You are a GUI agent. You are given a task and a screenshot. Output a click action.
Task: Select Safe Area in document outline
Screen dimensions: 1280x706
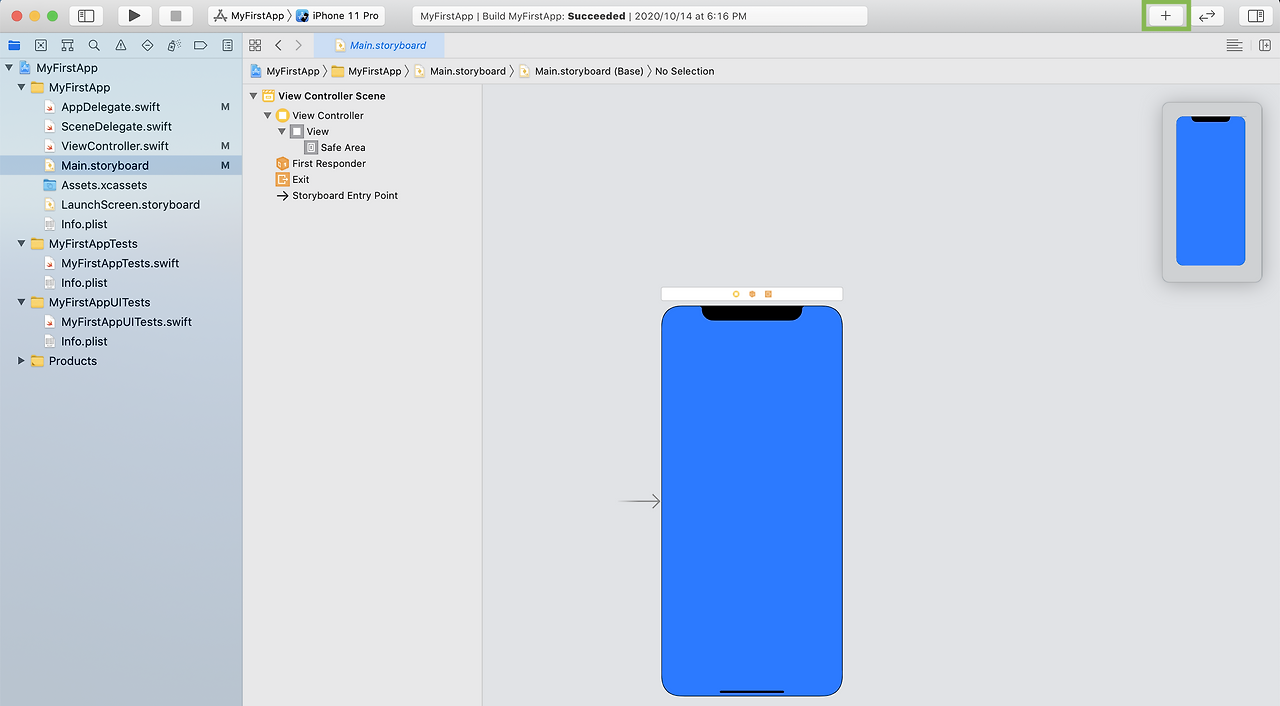pyautogui.click(x=343, y=148)
